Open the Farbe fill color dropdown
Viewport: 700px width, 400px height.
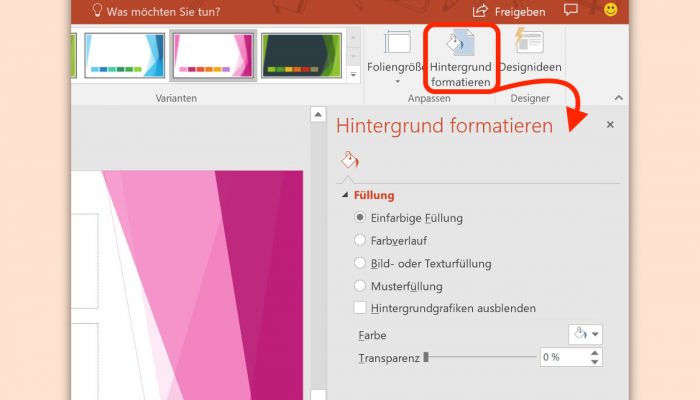tap(585, 334)
